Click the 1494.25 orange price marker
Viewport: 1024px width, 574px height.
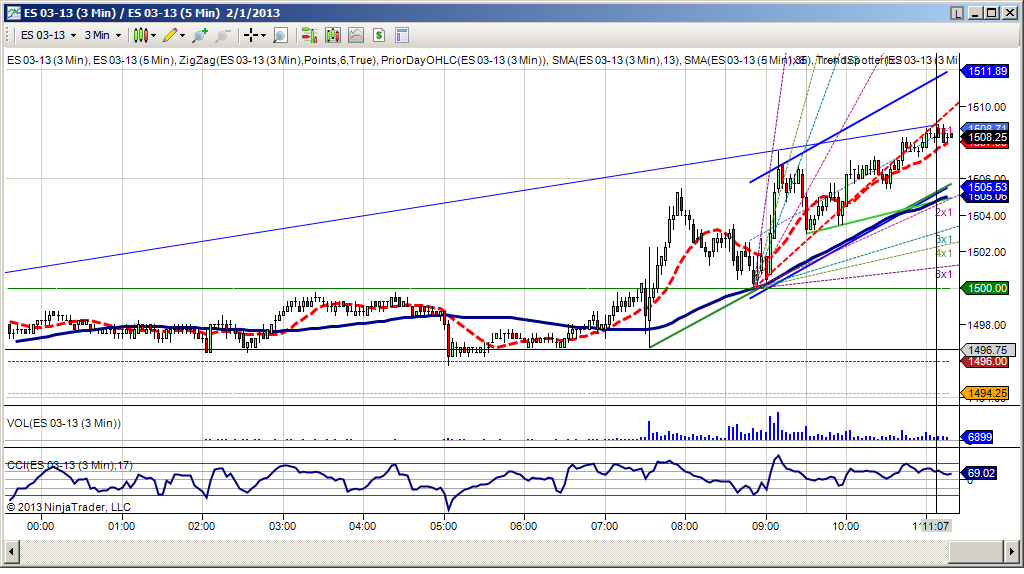tap(986, 393)
